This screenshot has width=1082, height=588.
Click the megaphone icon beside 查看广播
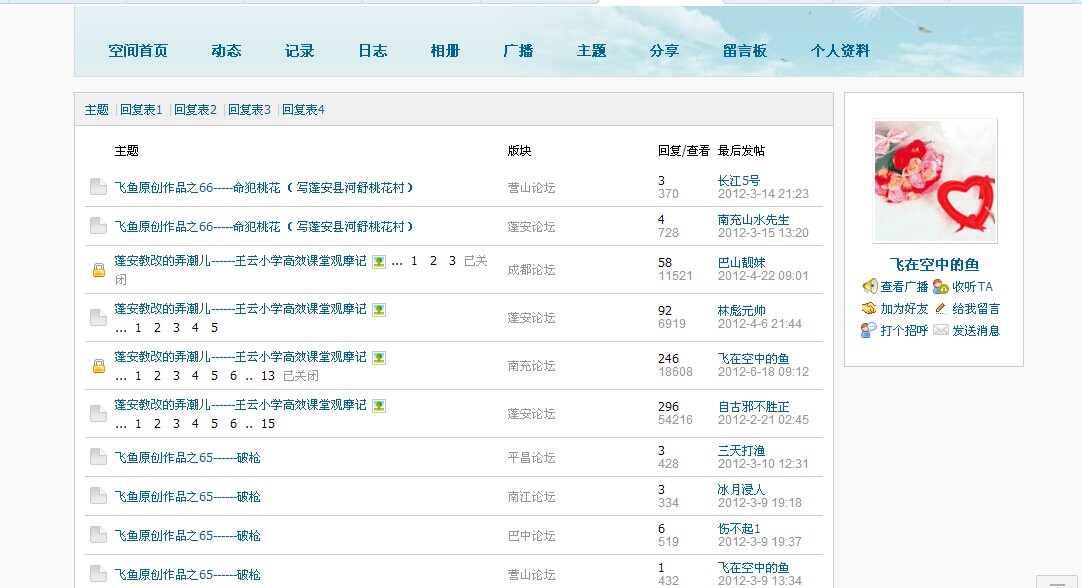869,287
